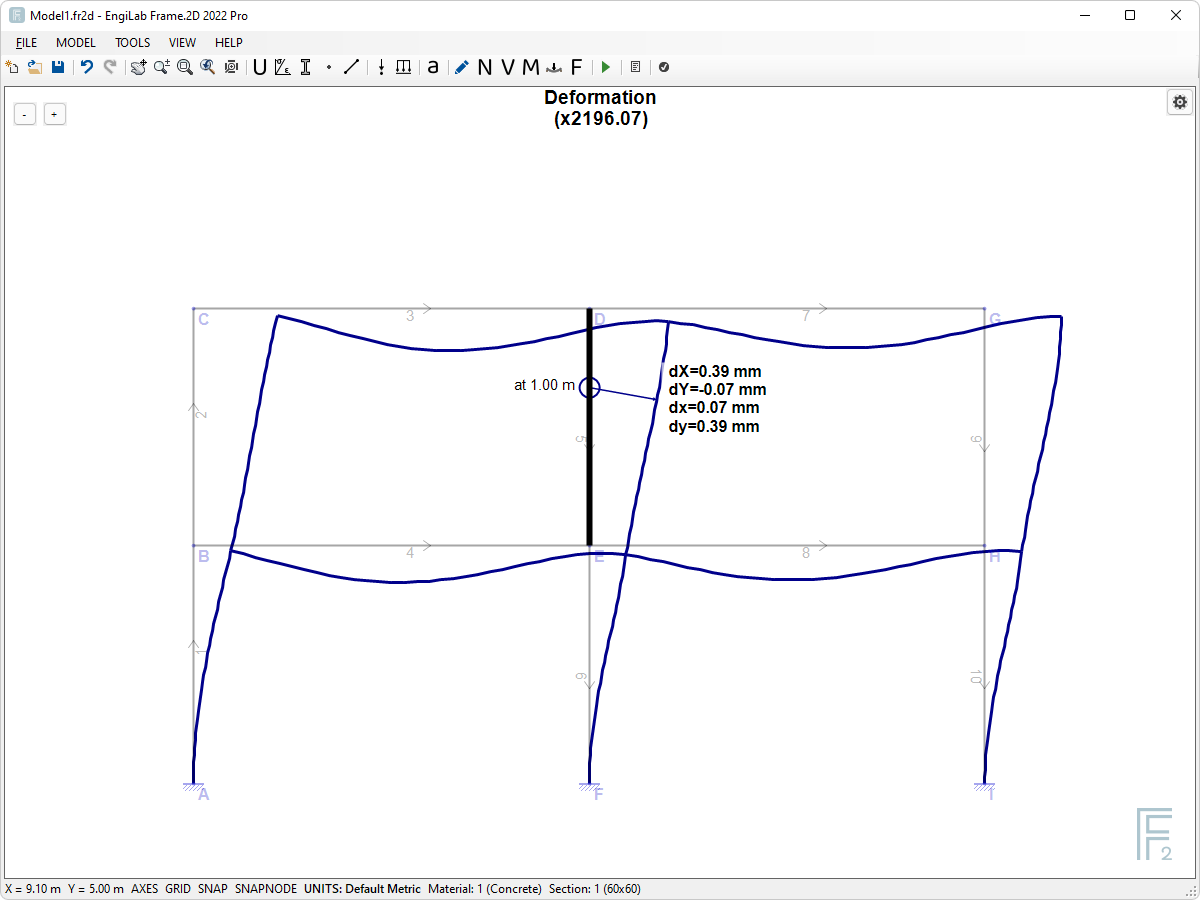This screenshot has width=1200, height=900.
Task: Show the V shear force diagram
Action: click(507, 67)
